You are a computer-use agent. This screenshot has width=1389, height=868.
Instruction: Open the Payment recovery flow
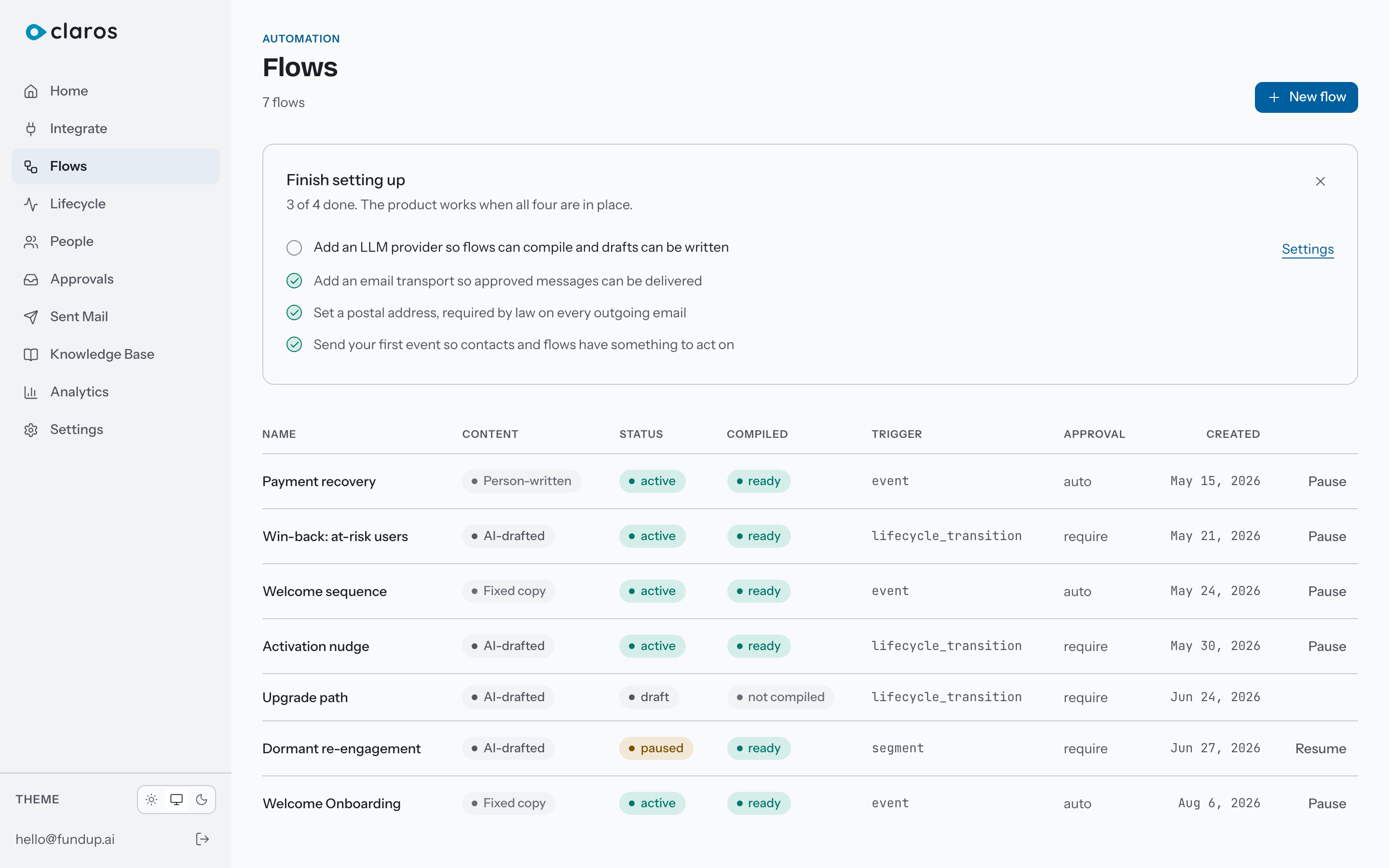coord(319,482)
